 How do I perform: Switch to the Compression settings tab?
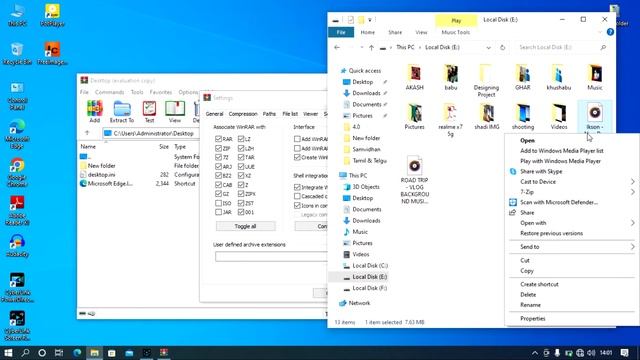coord(243,114)
